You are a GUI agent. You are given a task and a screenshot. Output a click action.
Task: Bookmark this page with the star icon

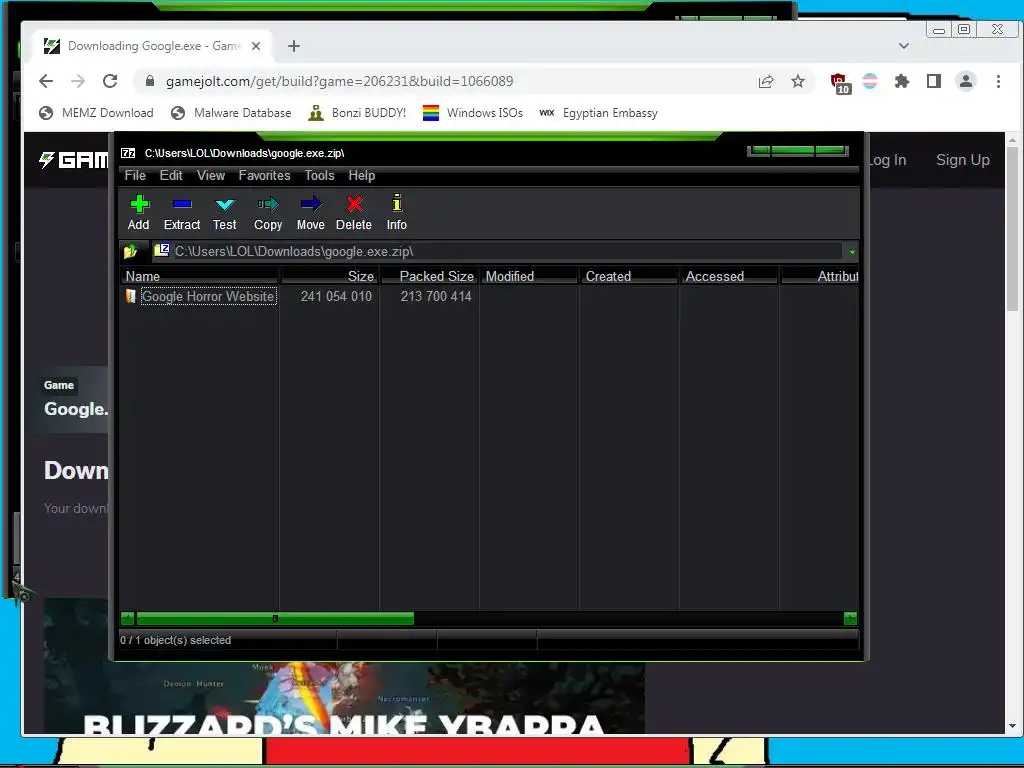tap(797, 81)
